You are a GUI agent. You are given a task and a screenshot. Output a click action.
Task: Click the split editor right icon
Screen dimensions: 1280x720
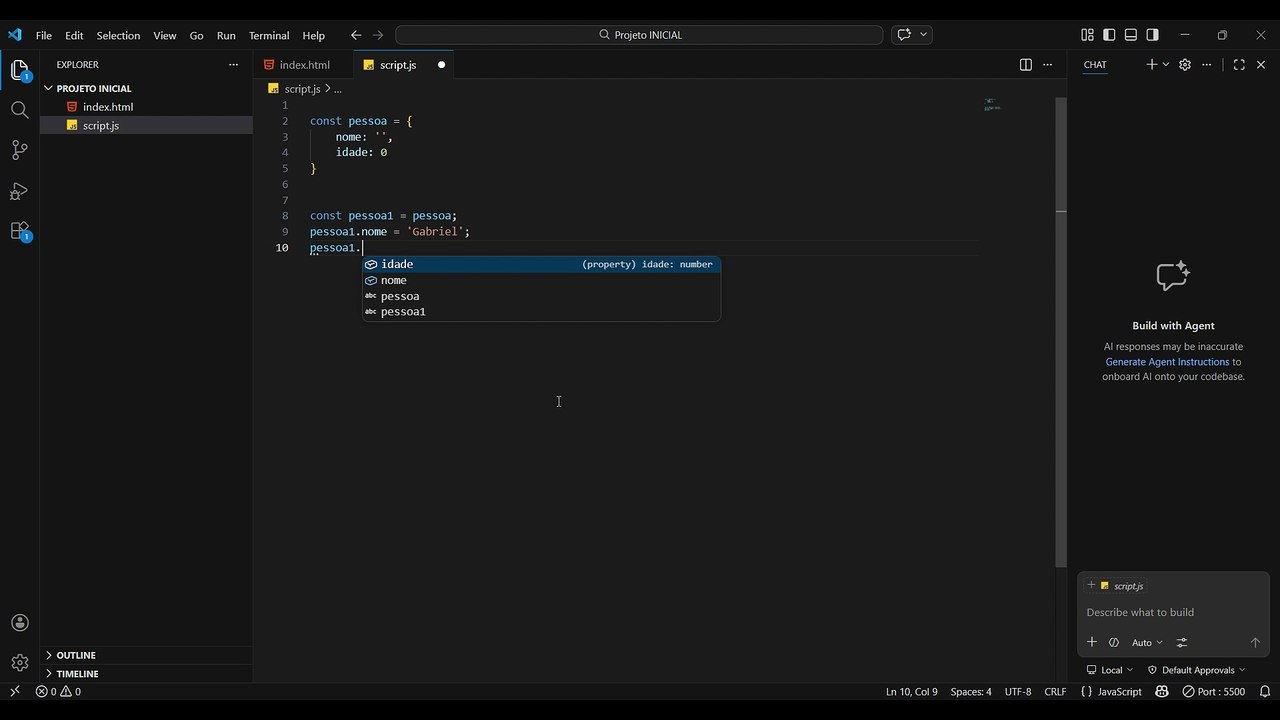pyautogui.click(x=1025, y=65)
